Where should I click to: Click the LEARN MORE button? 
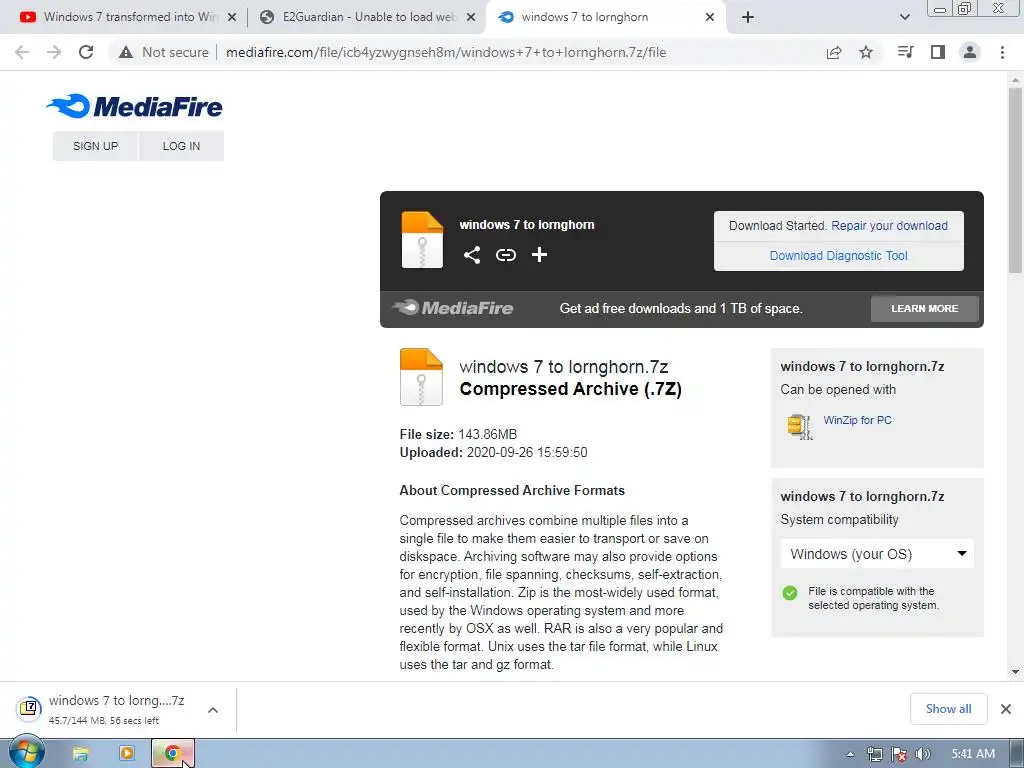(925, 308)
